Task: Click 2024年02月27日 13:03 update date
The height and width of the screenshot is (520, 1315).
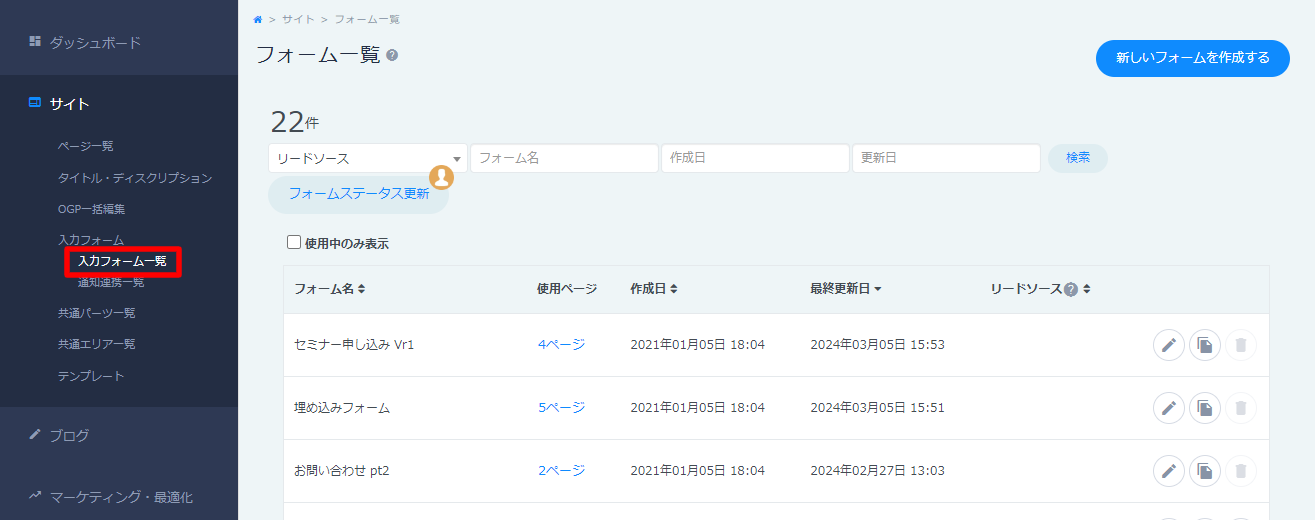Action: (x=877, y=471)
